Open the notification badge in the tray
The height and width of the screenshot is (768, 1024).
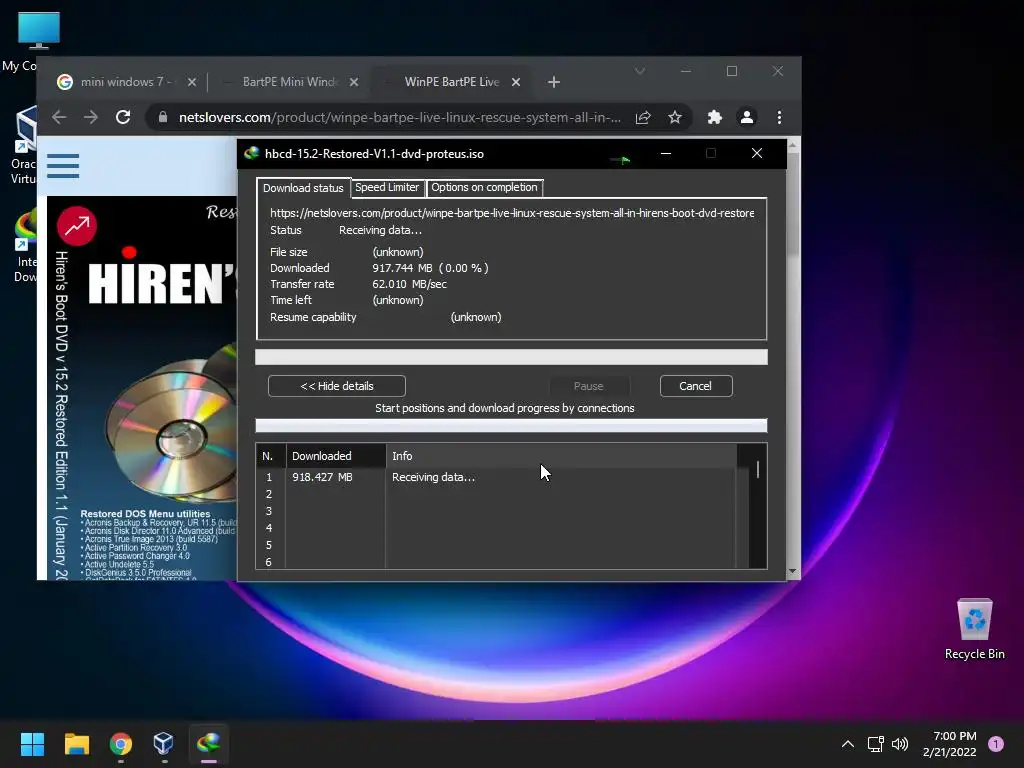[x=996, y=744]
